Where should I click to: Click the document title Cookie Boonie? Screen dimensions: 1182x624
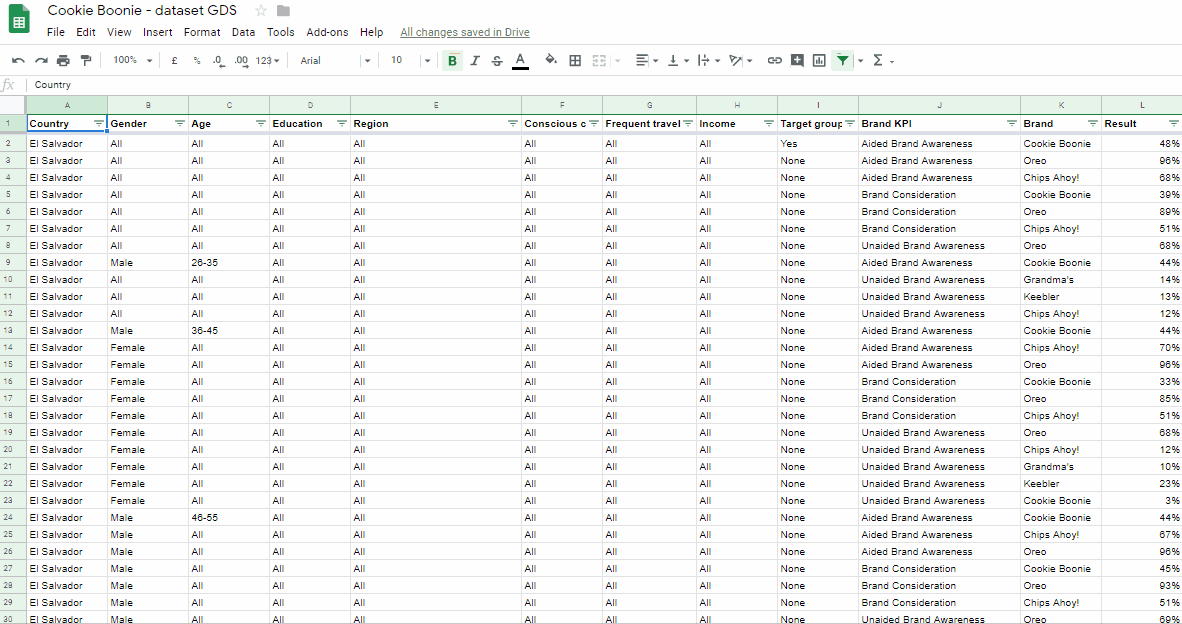[x=142, y=11]
